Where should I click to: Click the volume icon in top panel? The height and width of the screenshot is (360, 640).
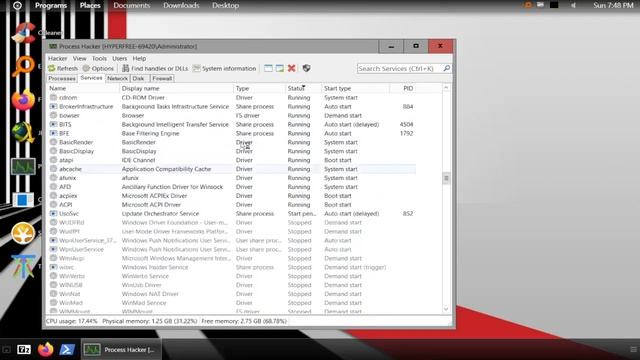click(573, 5)
